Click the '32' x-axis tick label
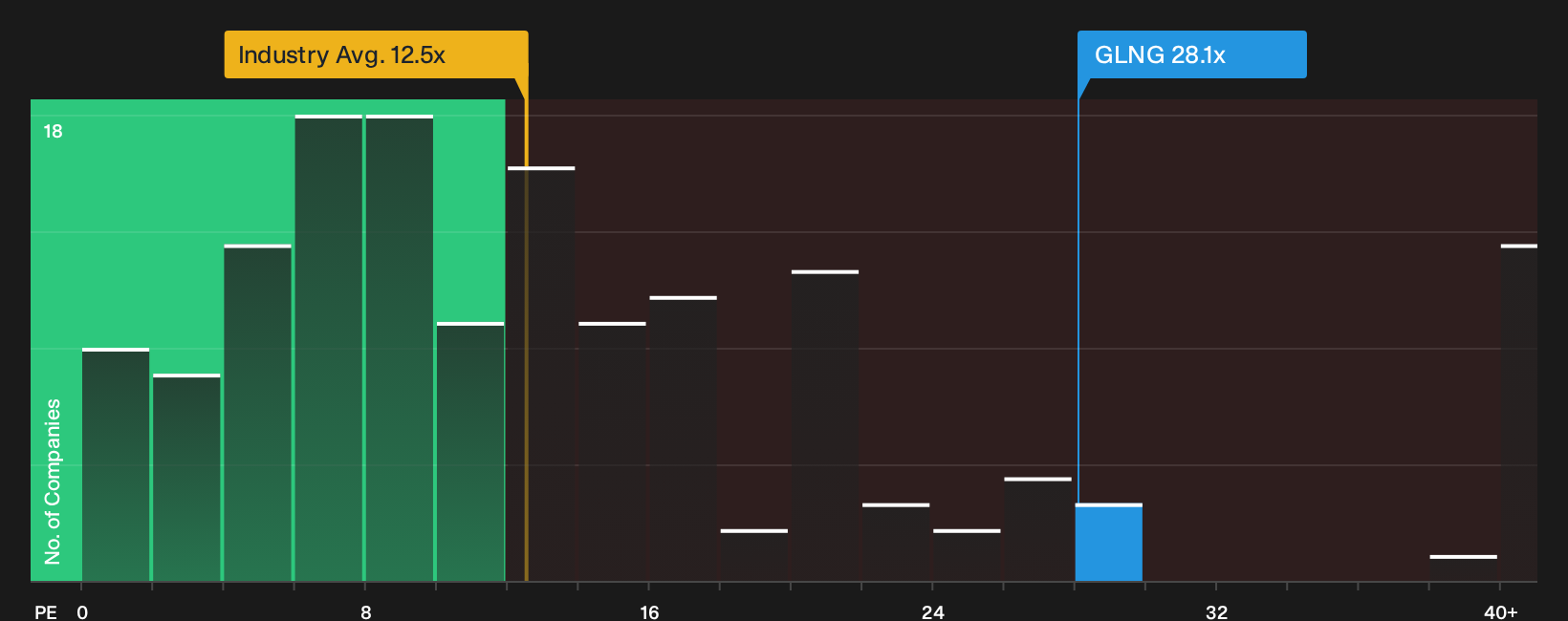 click(x=1216, y=611)
